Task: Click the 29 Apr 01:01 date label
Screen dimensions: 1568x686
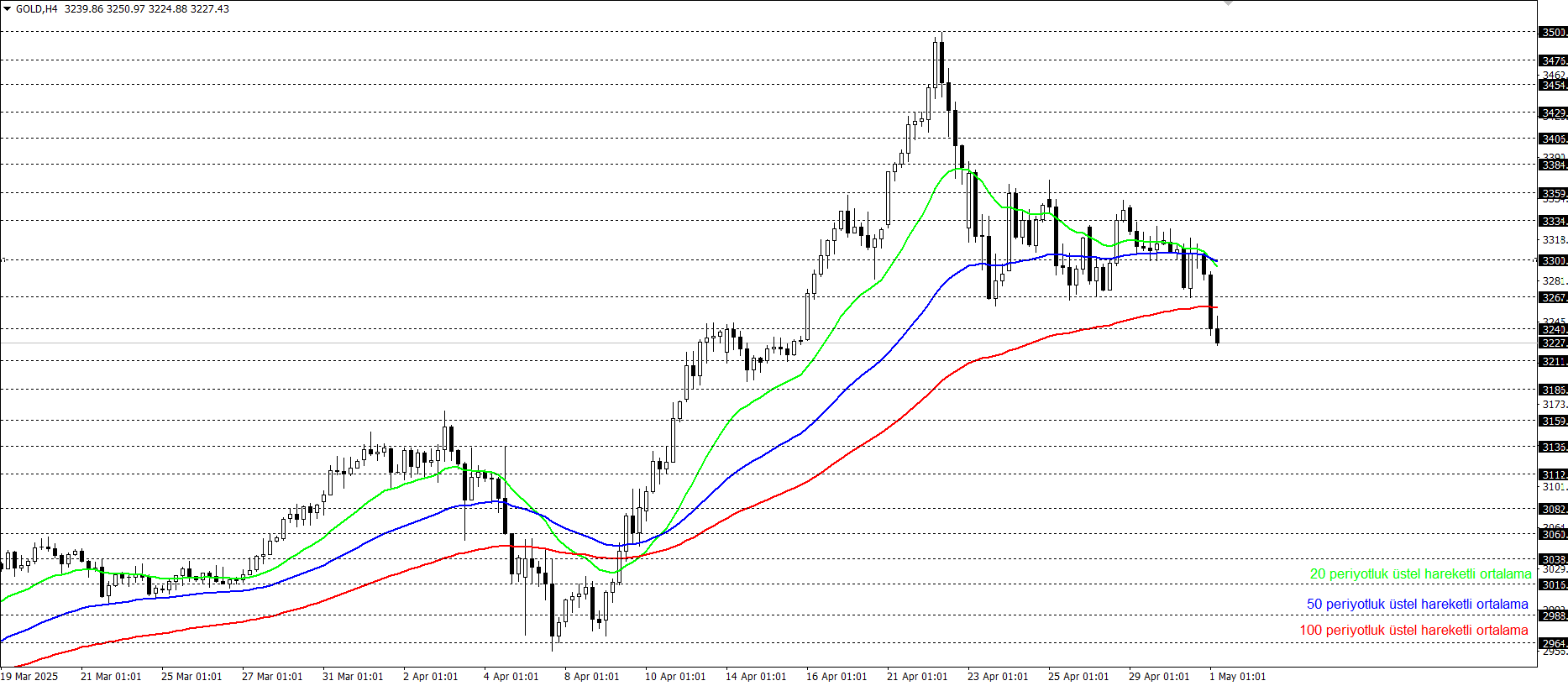Action: [1159, 676]
